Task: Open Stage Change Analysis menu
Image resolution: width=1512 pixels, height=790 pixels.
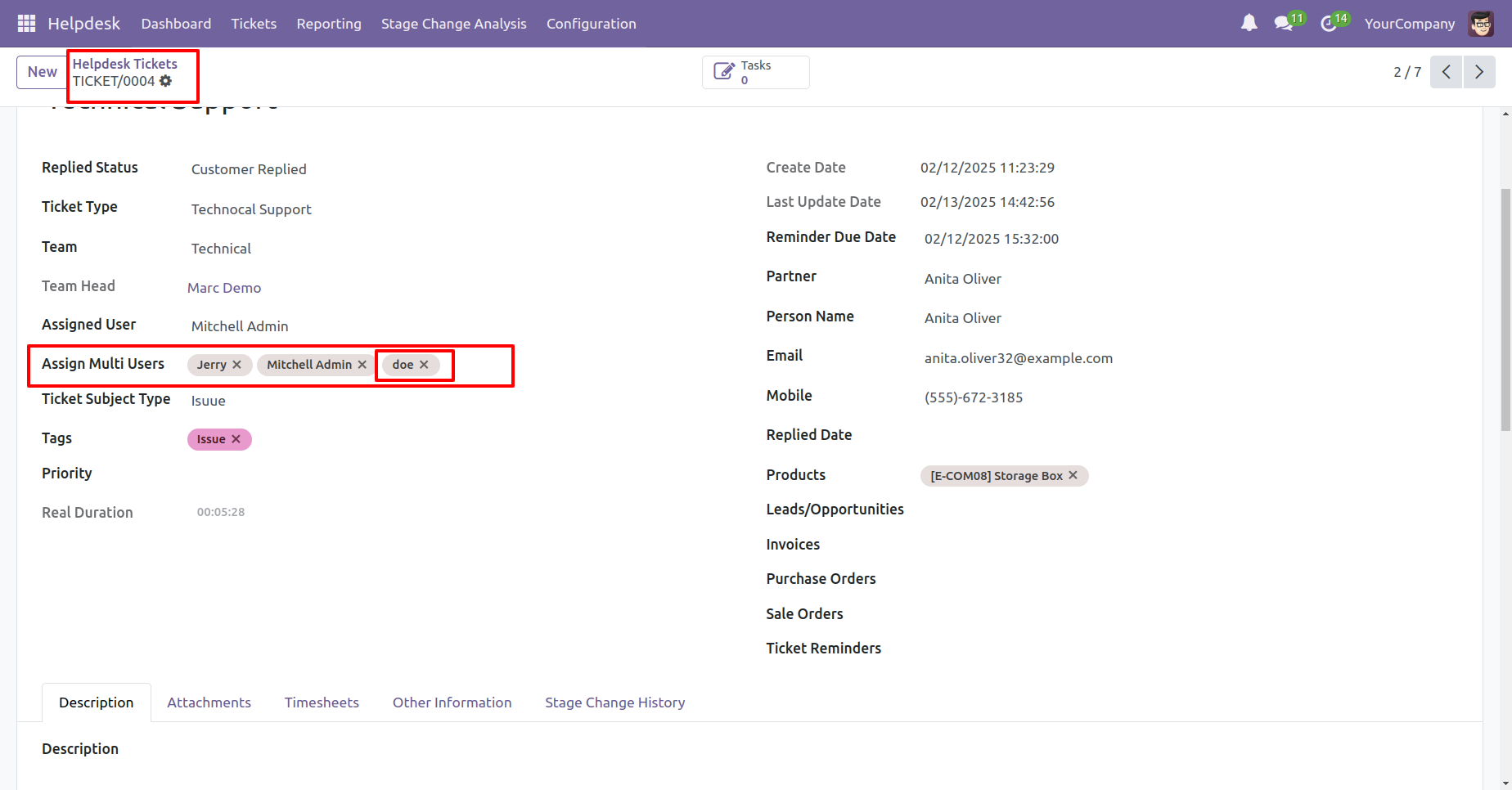Action: (x=454, y=24)
